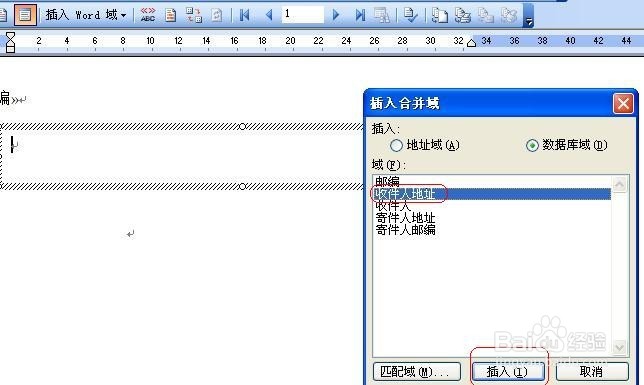Click the right indent marker on ruler
Image resolution: width=644 pixels, height=385 pixels.
point(472,43)
